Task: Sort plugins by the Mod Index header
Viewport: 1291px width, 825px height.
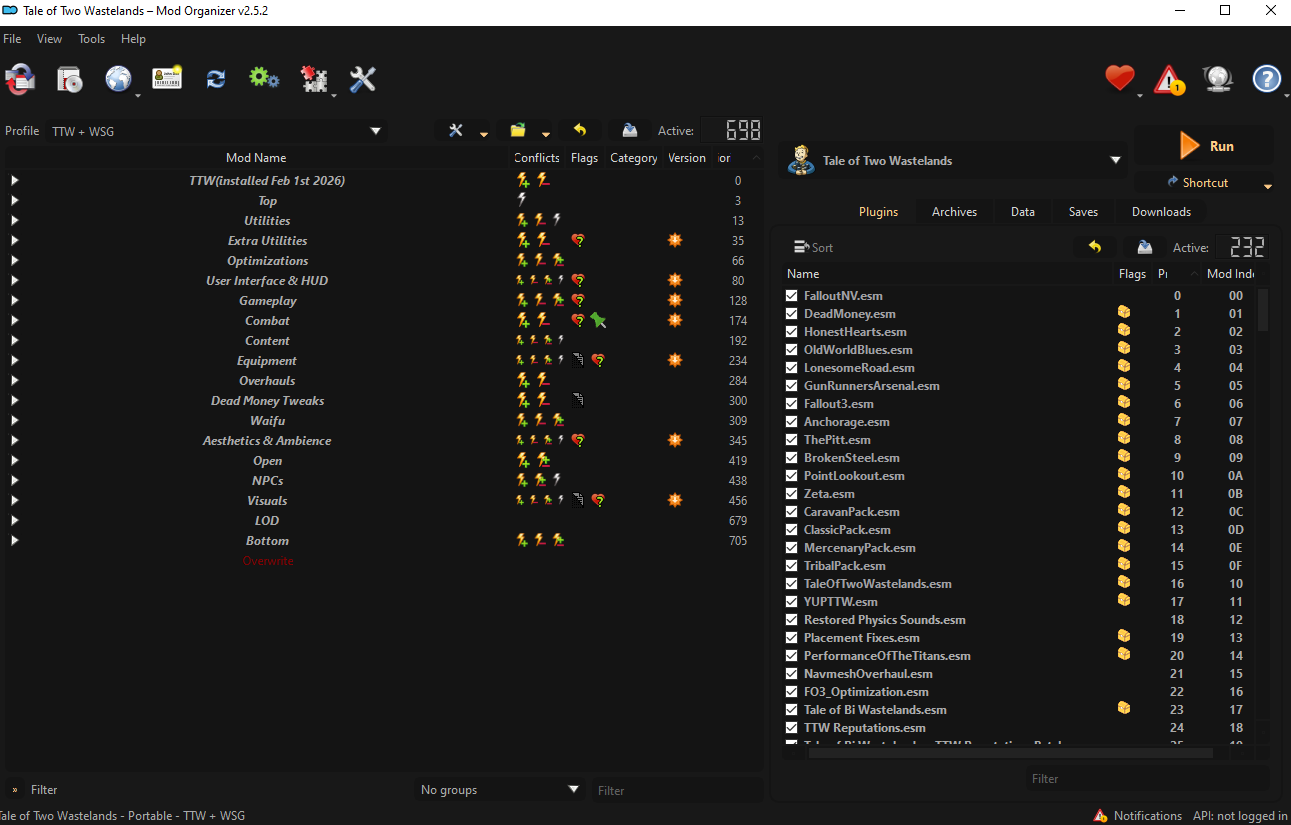Action: [x=1230, y=273]
